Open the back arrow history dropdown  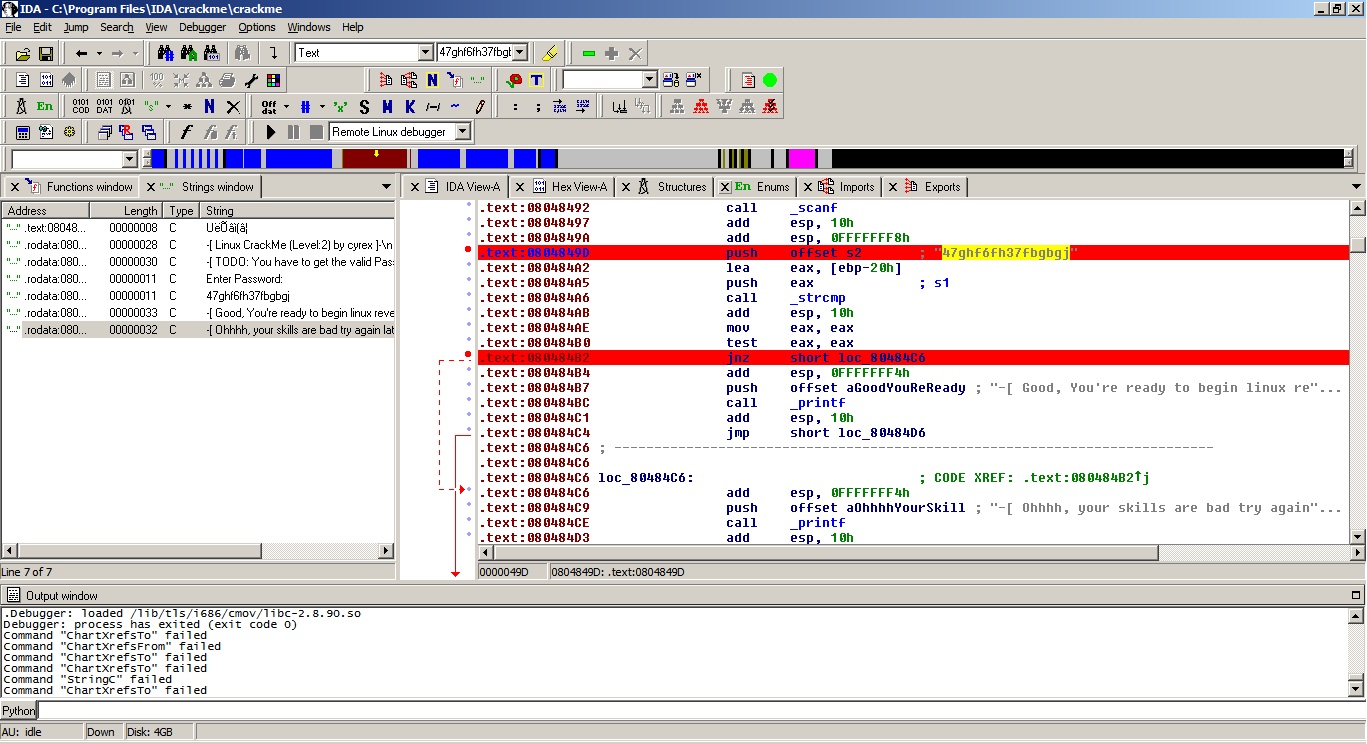[99, 53]
